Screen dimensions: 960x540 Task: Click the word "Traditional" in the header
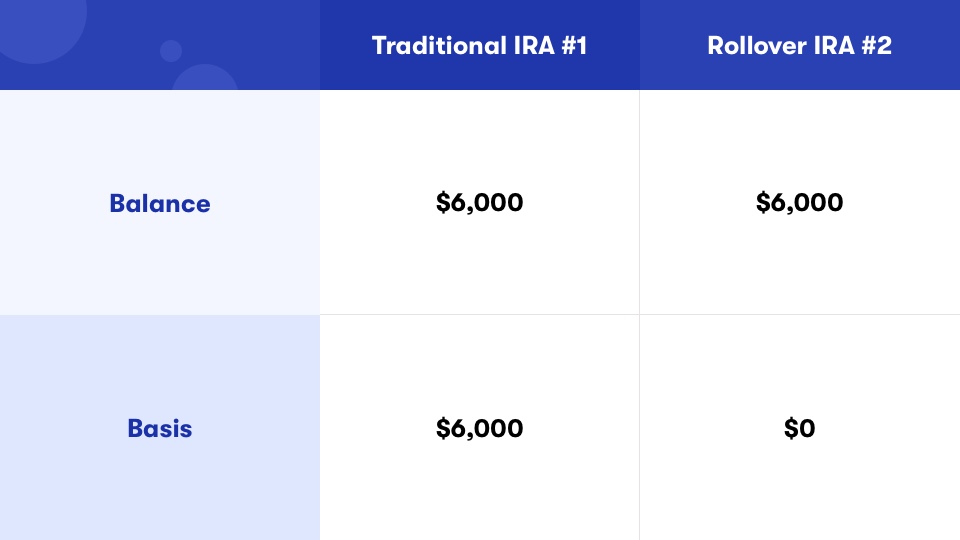tap(439, 45)
